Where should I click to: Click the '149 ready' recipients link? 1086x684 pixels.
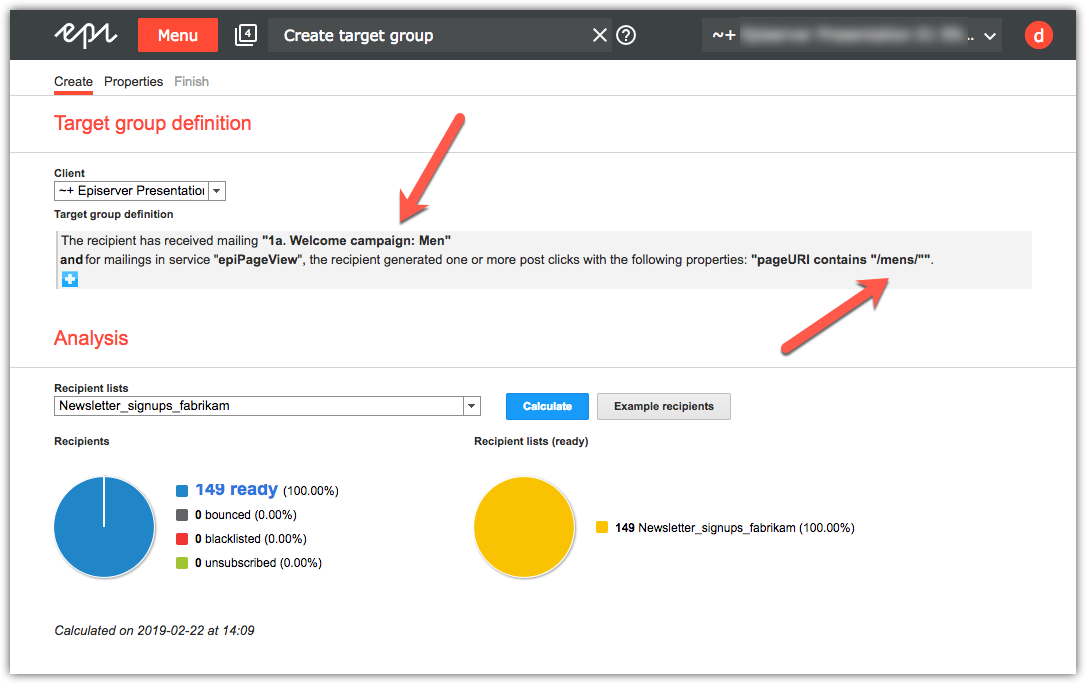[236, 490]
